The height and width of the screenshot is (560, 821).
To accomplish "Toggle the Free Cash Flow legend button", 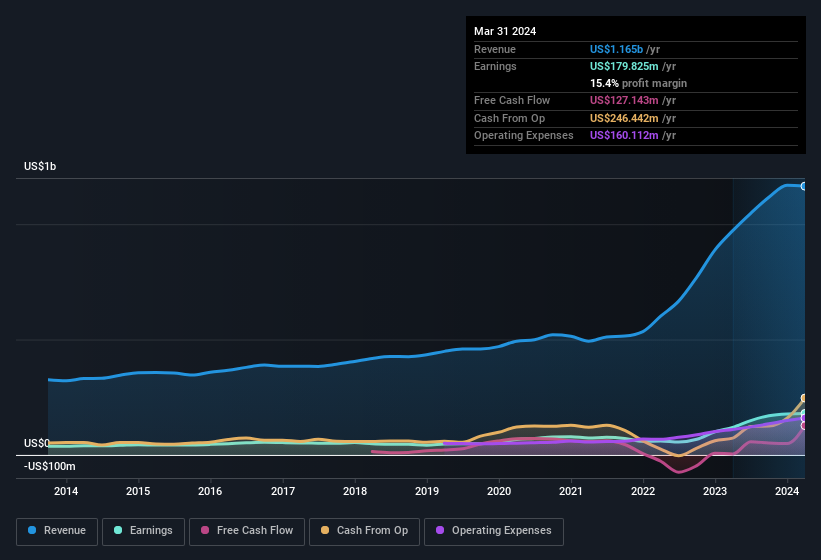I will pyautogui.click(x=247, y=531).
